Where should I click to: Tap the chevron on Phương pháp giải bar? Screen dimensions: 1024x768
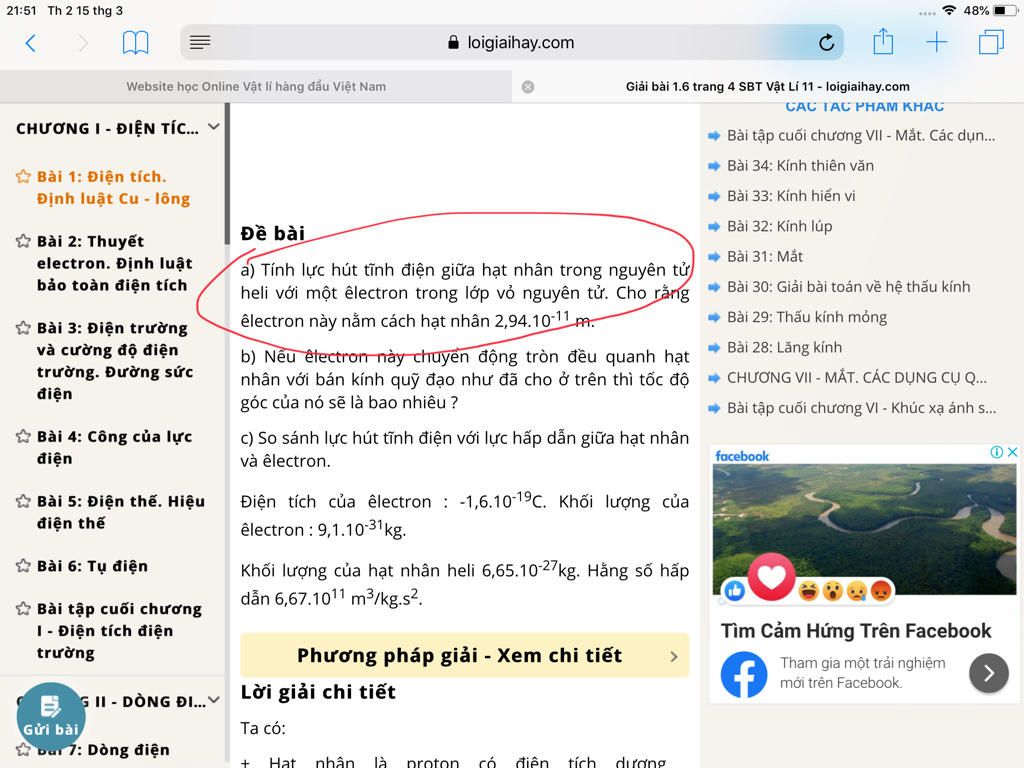(x=674, y=656)
